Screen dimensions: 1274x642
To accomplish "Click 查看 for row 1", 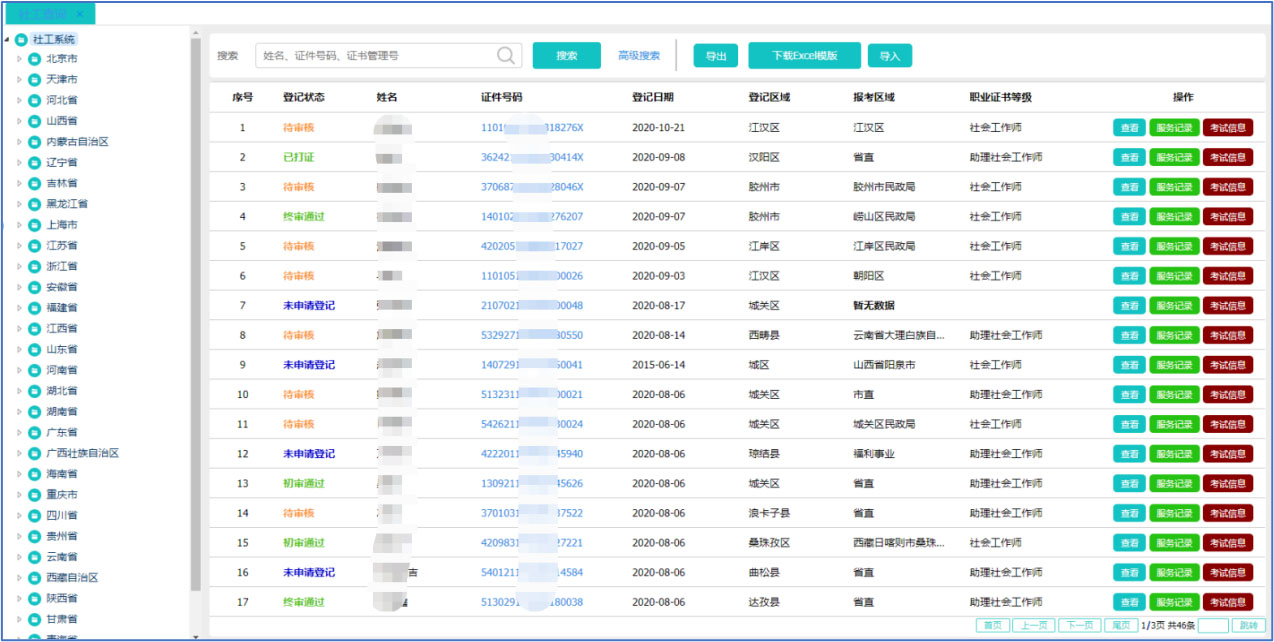I will coord(1130,128).
